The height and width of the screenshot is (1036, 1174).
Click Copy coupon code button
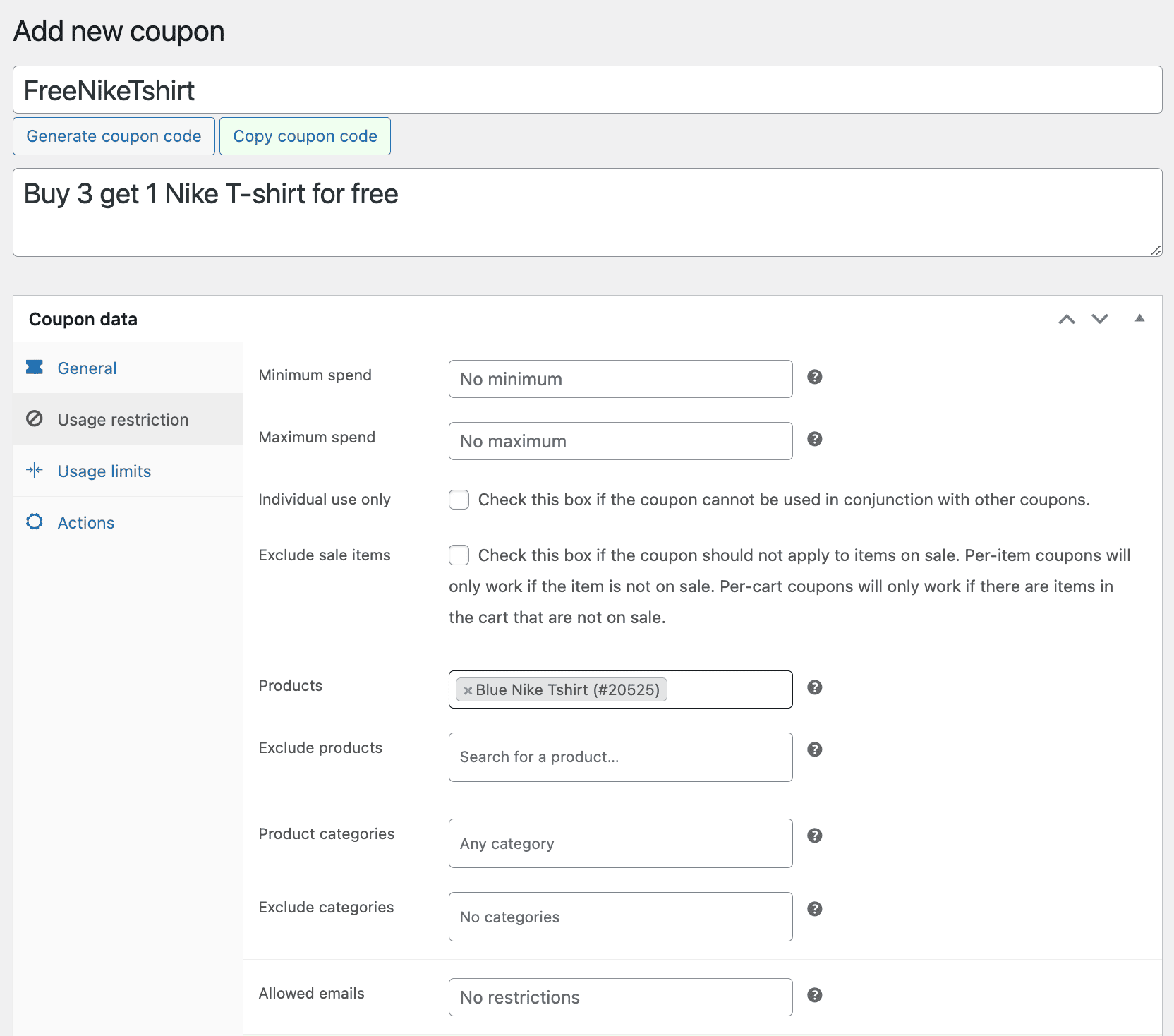(x=305, y=136)
